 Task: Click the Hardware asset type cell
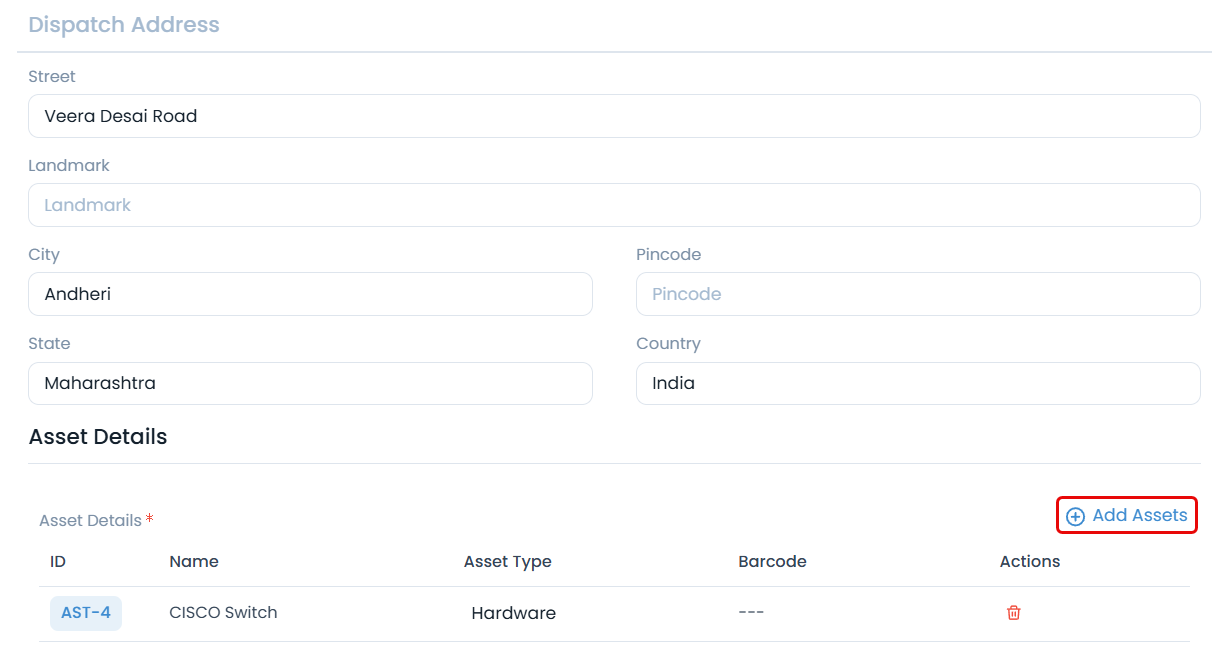(x=513, y=612)
